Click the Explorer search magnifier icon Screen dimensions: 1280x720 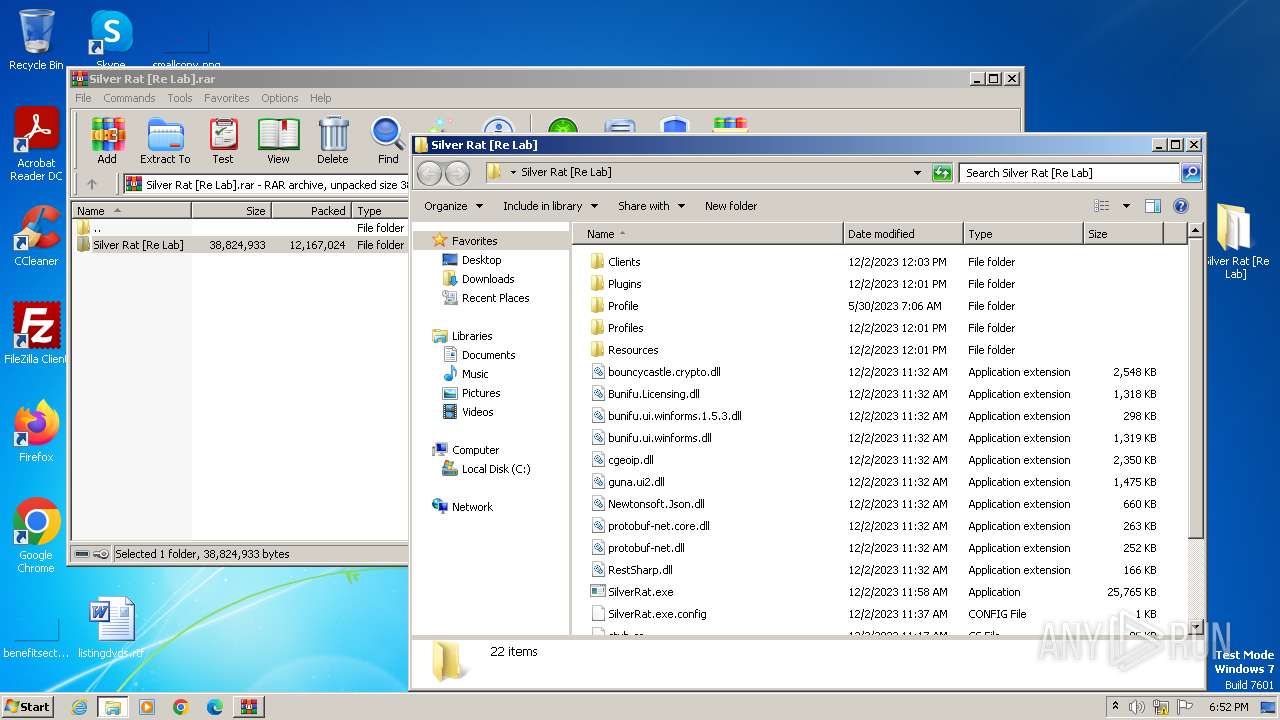[1191, 173]
